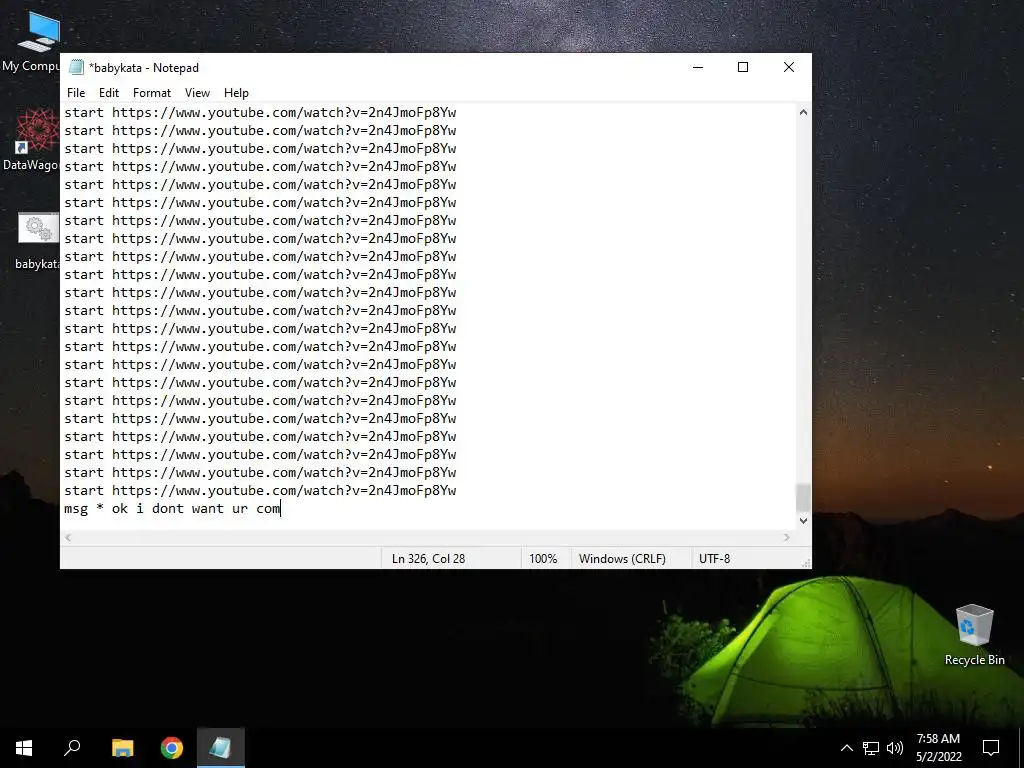Viewport: 1024px width, 768px height.
Task: Show hidden system tray icons
Action: pyautogui.click(x=846, y=748)
